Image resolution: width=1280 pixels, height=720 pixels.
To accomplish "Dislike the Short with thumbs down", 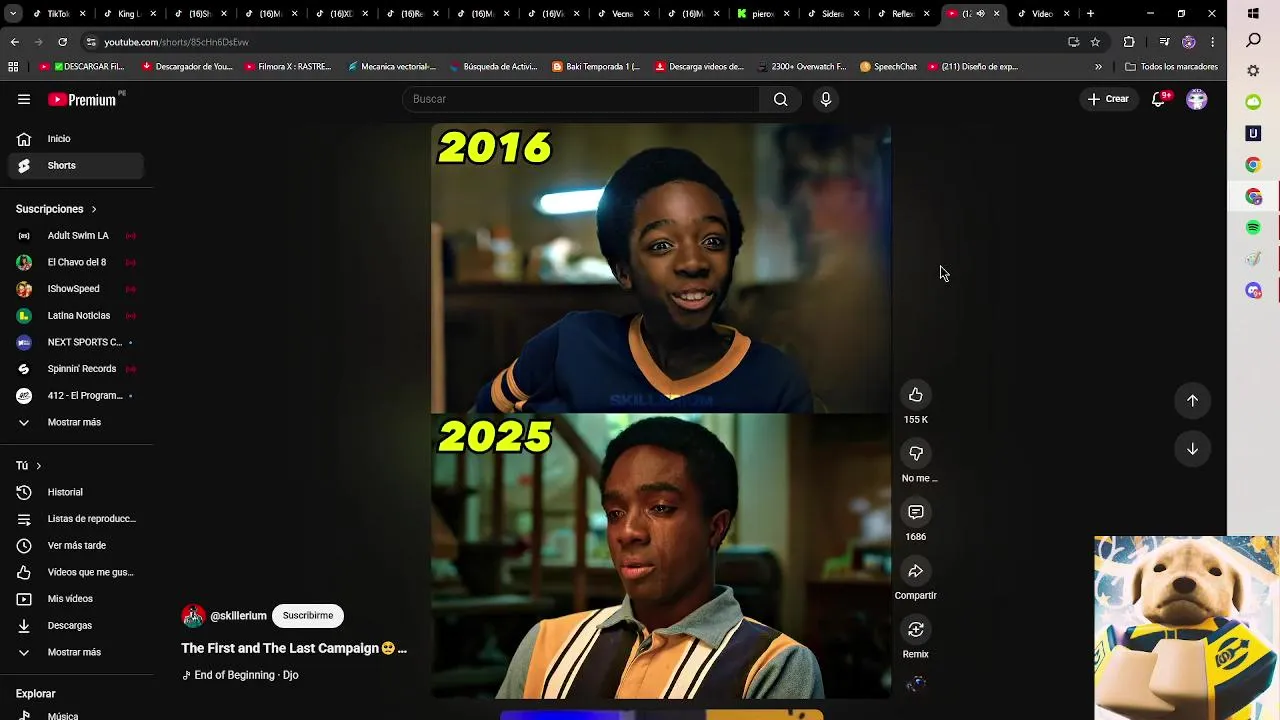I will (915, 453).
